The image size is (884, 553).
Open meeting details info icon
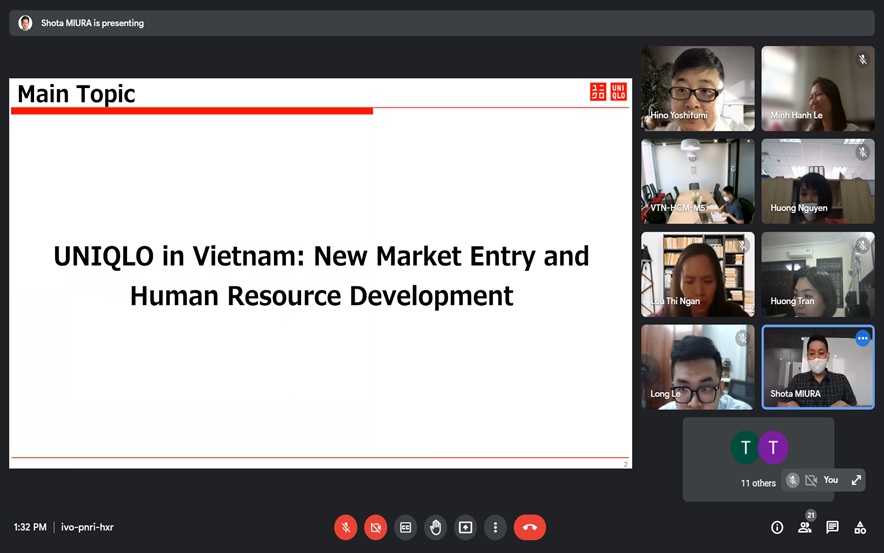(x=777, y=528)
